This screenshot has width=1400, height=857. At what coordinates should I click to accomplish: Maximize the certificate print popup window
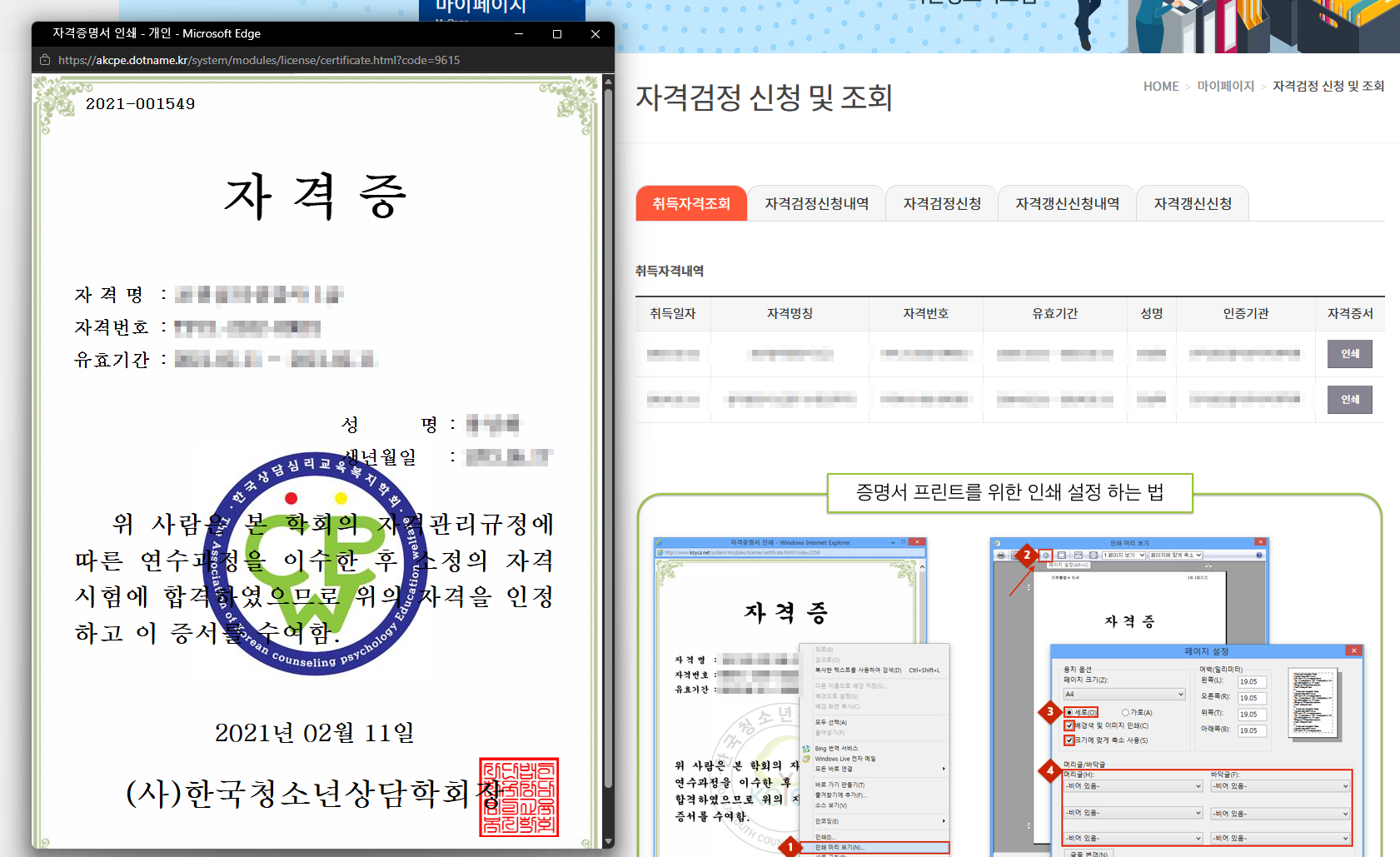coord(556,34)
